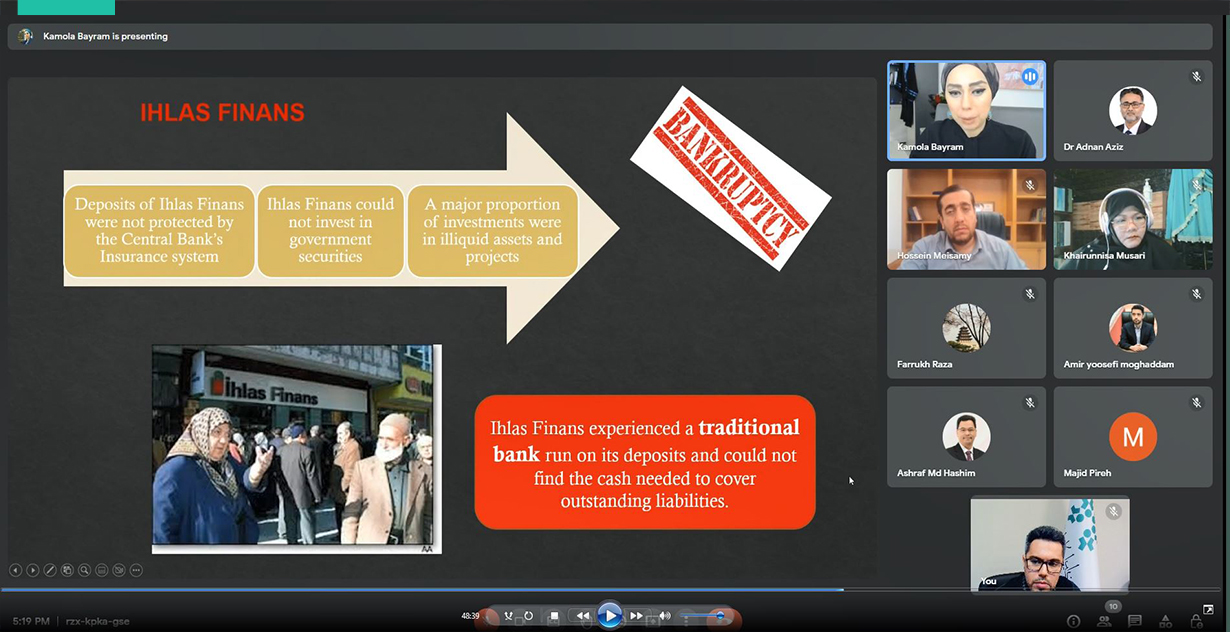The height and width of the screenshot is (632, 1230).
Task: Open host controls lock icon
Action: [x=1196, y=621]
